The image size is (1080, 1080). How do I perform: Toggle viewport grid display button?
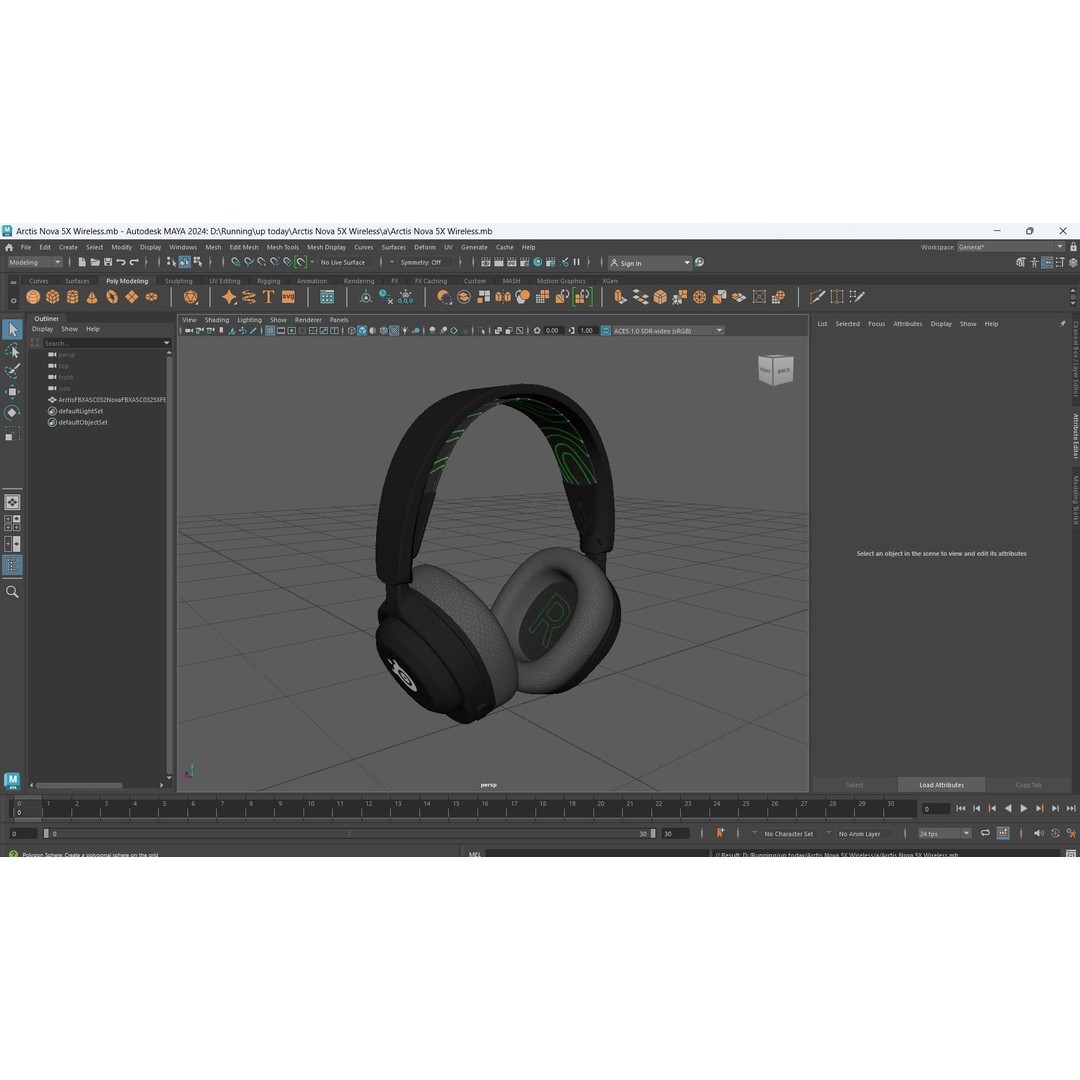click(x=270, y=331)
